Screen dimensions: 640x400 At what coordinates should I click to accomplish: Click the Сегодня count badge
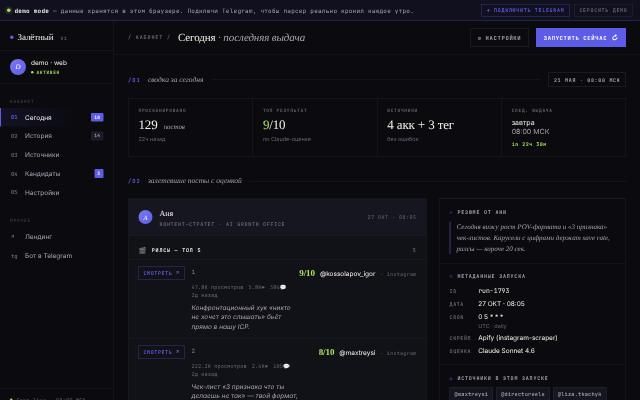tap(97, 118)
